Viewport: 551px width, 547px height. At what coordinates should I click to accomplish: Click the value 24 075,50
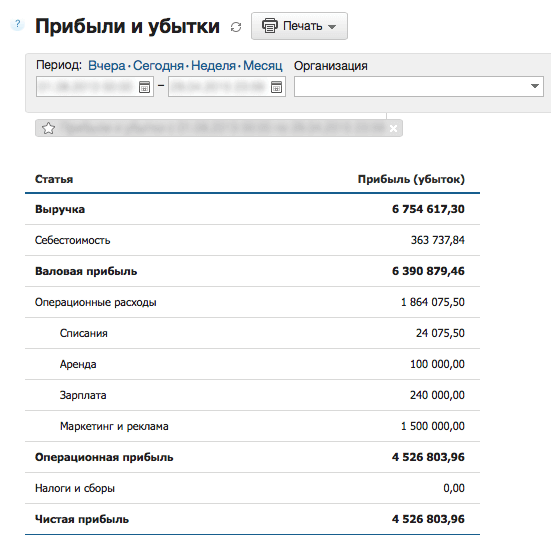click(440, 333)
